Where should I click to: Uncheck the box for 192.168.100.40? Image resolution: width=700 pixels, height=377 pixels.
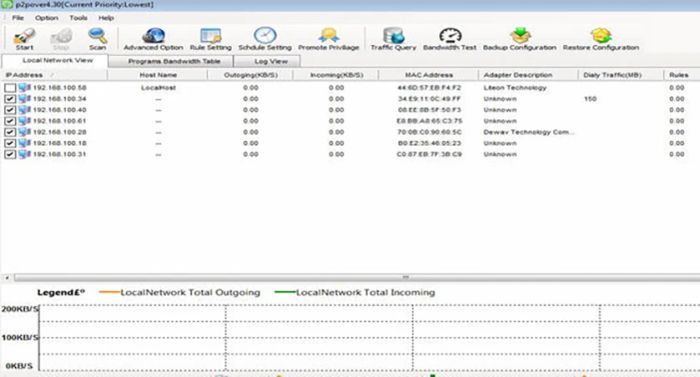(x=10, y=110)
